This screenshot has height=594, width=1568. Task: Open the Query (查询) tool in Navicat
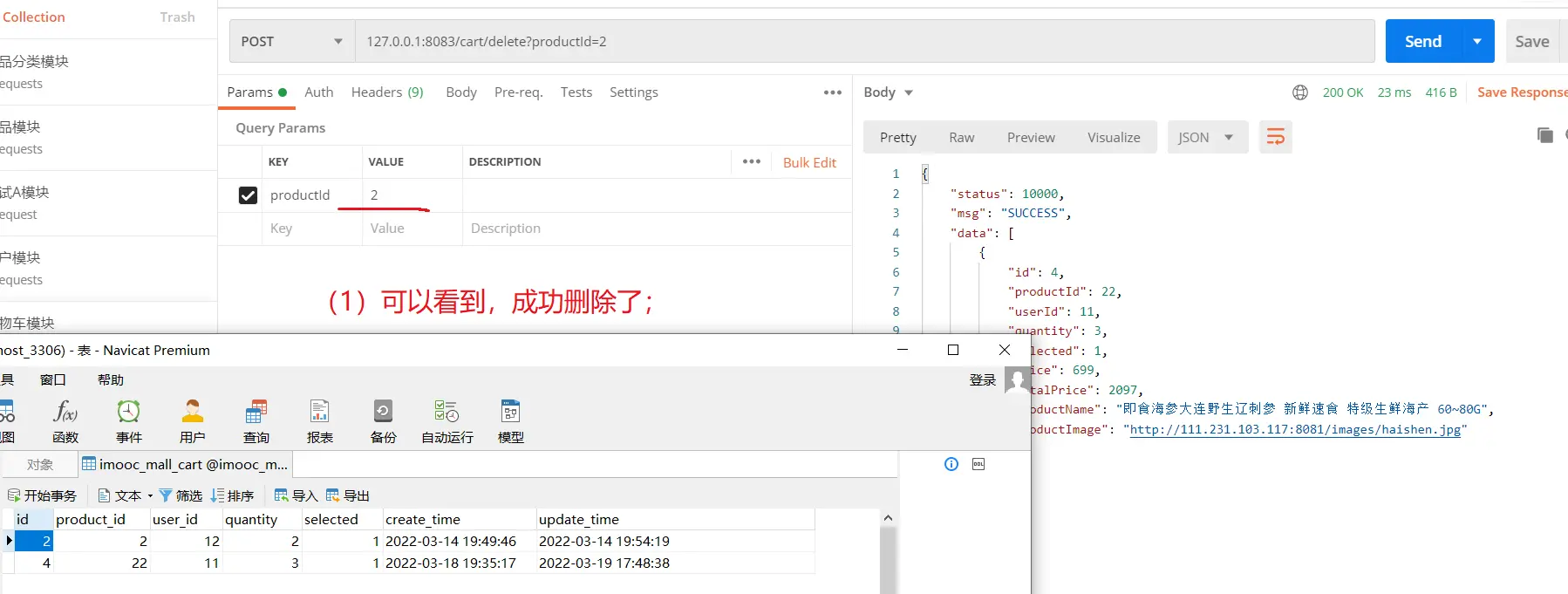coord(256,421)
